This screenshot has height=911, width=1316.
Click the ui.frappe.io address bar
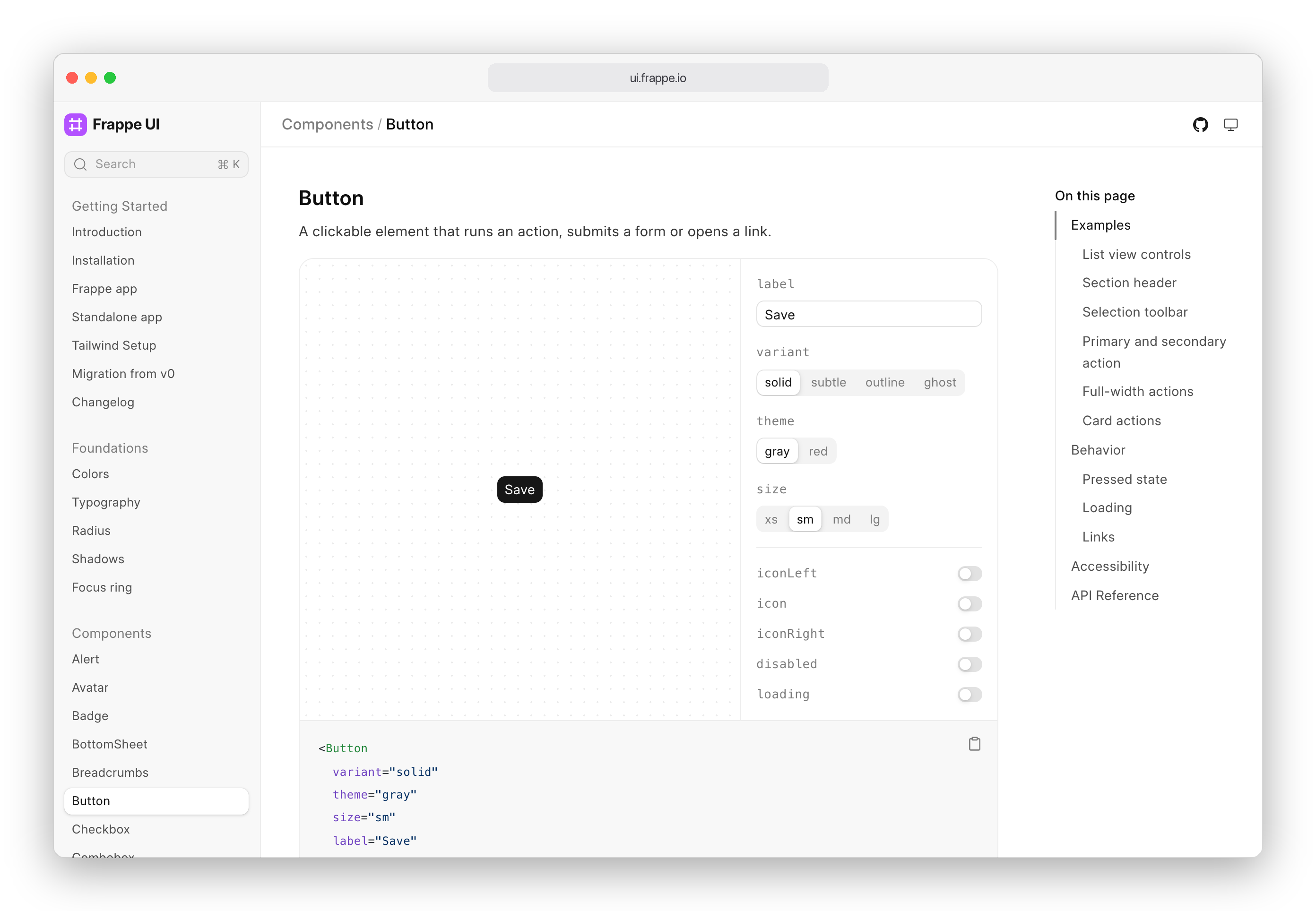click(x=657, y=77)
